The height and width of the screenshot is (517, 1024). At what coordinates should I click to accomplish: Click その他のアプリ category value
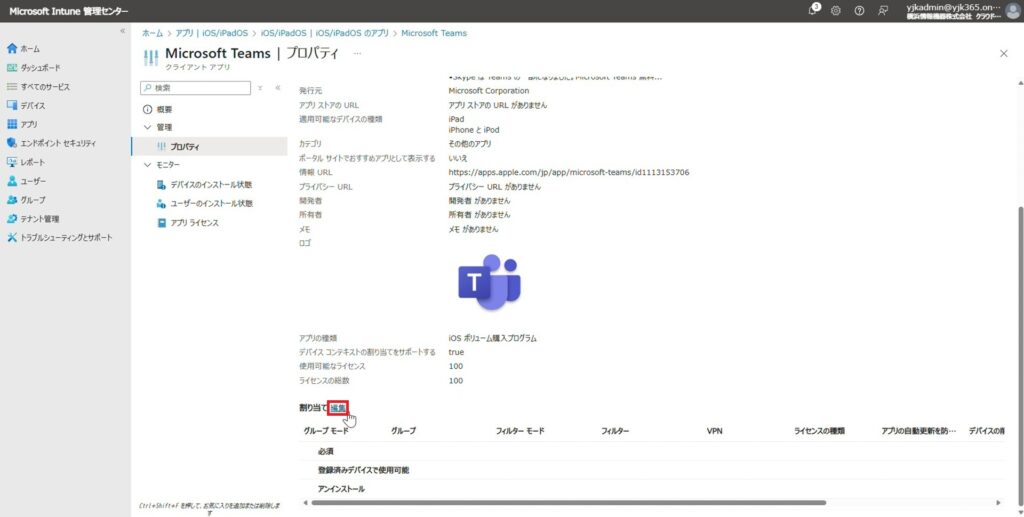click(x=470, y=144)
